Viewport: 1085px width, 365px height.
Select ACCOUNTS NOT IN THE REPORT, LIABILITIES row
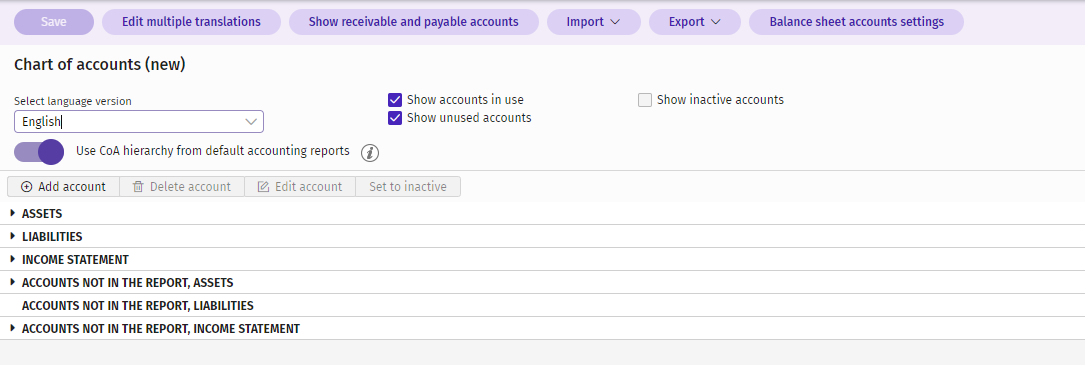click(x=542, y=305)
